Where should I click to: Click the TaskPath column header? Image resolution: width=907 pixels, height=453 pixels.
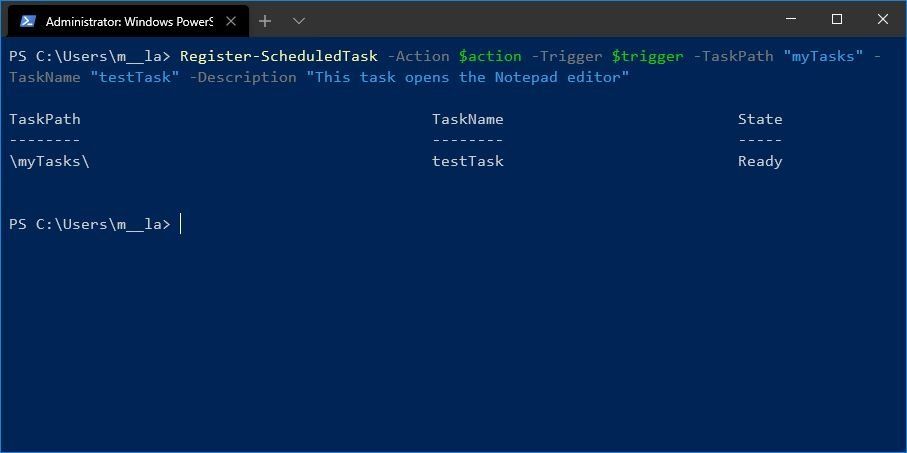[x=45, y=119]
